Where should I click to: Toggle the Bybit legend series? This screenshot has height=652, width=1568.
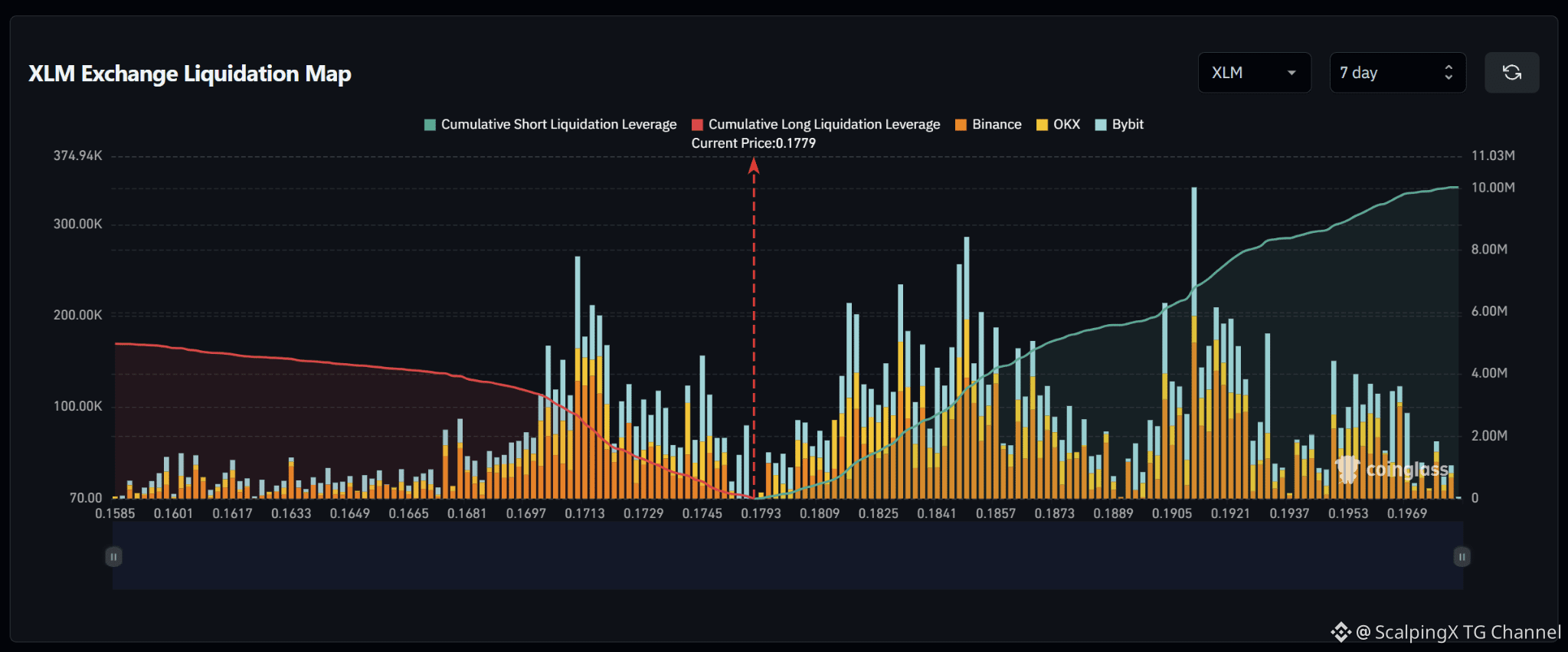(x=1119, y=124)
